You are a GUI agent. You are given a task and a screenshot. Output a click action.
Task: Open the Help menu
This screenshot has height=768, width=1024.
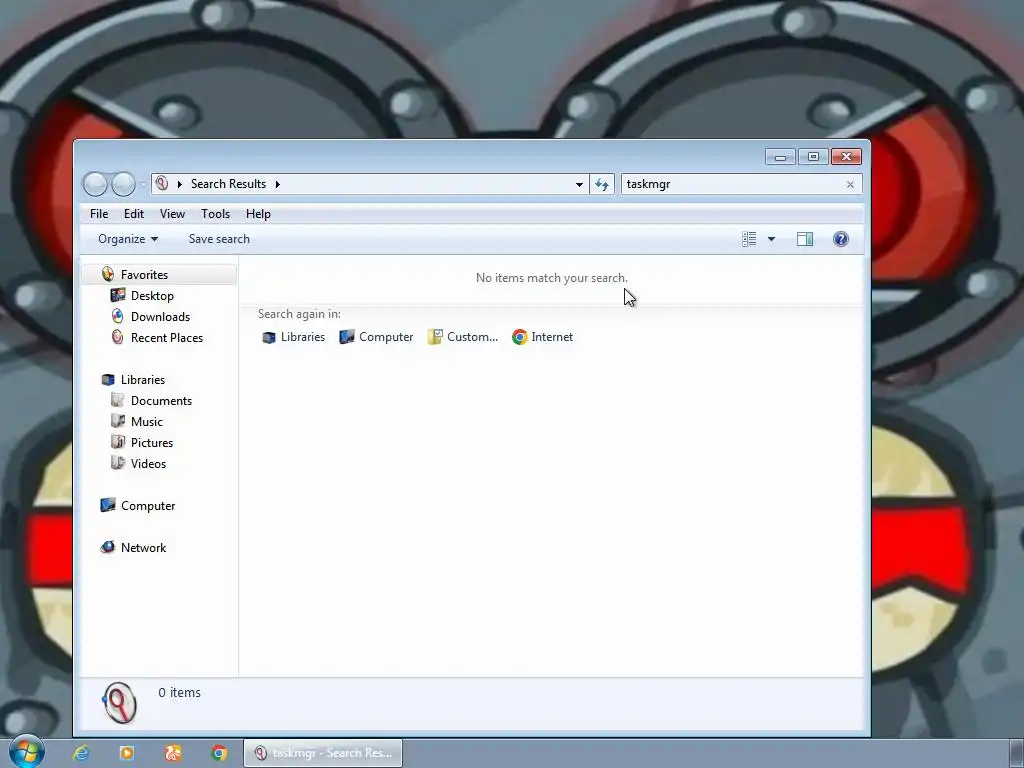click(258, 214)
